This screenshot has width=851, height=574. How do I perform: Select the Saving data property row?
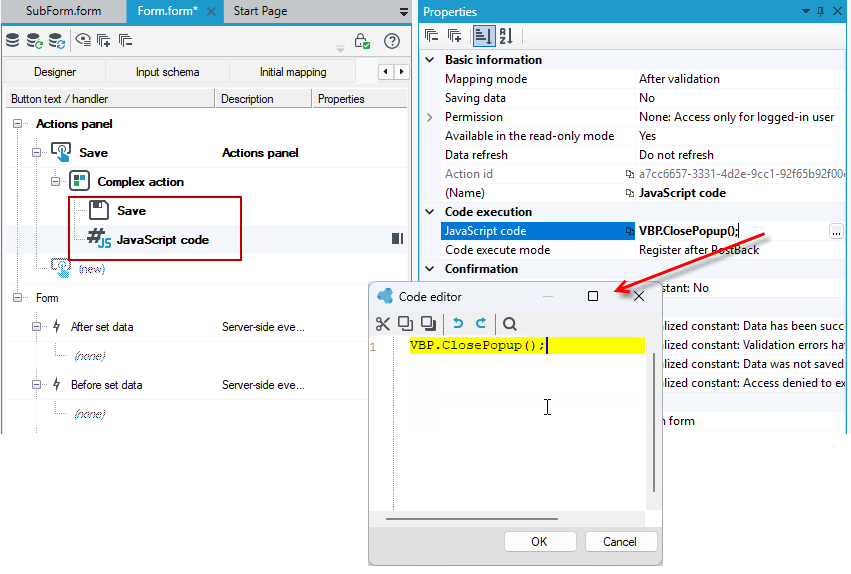(x=643, y=98)
